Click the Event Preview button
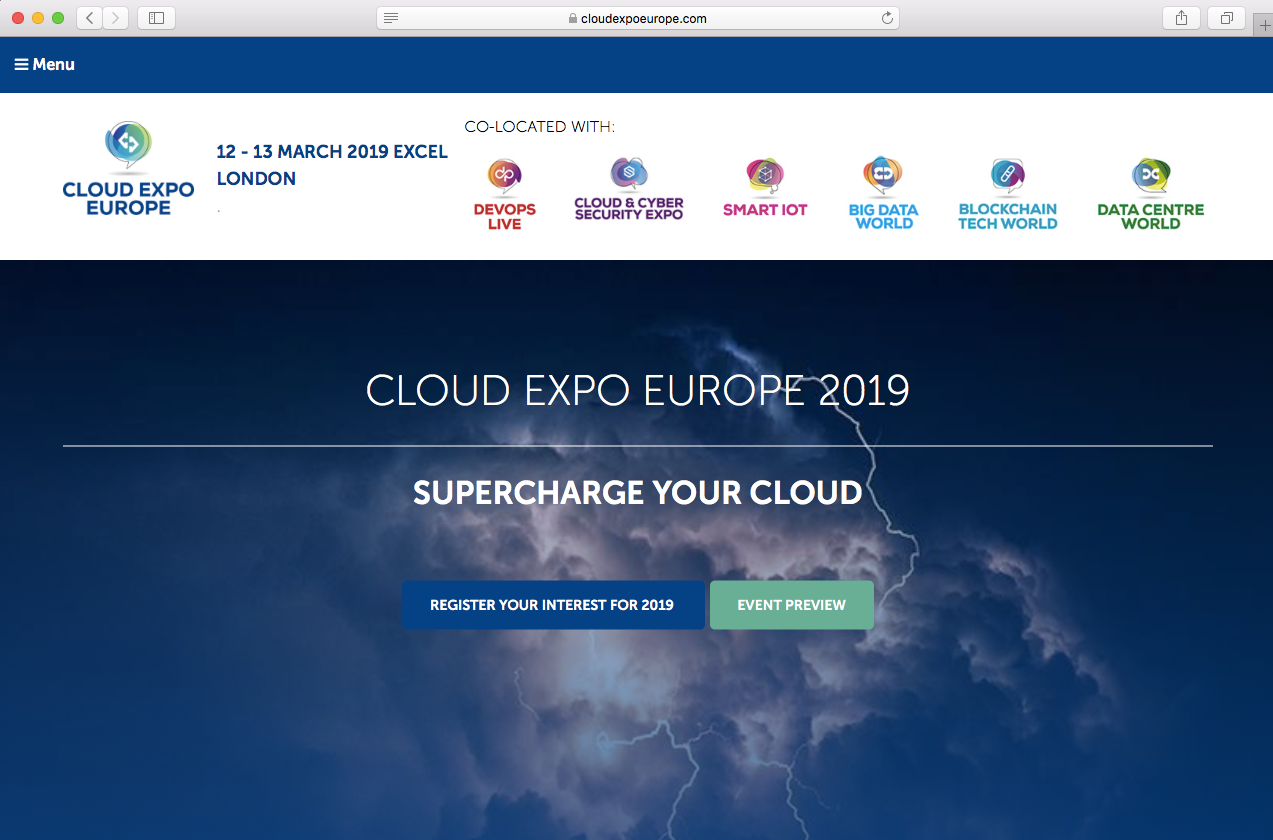Image resolution: width=1273 pixels, height=840 pixels. pos(792,605)
